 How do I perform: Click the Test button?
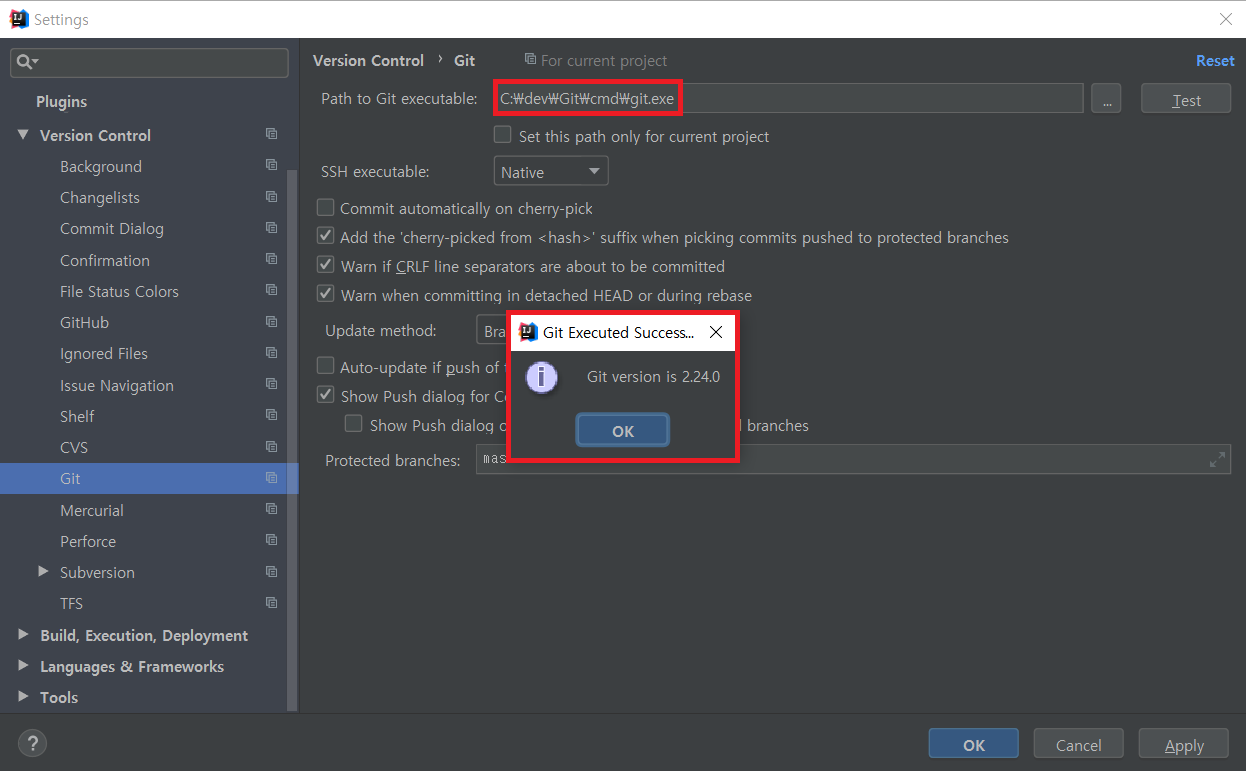[x=1186, y=99]
